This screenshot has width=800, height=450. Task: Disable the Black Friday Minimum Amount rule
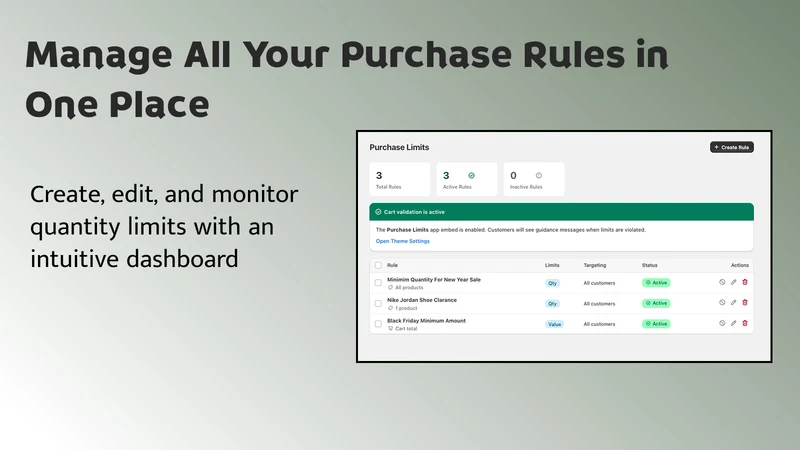coord(722,323)
